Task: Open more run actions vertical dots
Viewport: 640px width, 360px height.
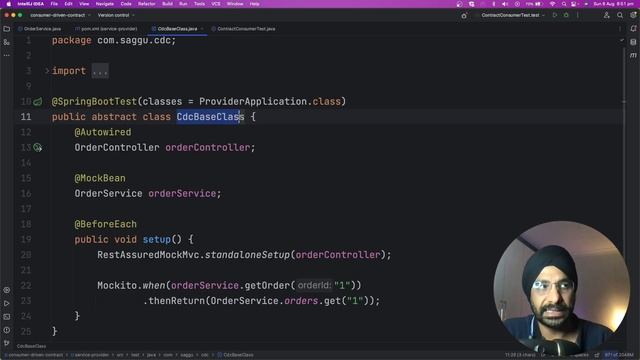Action: [x=578, y=15]
